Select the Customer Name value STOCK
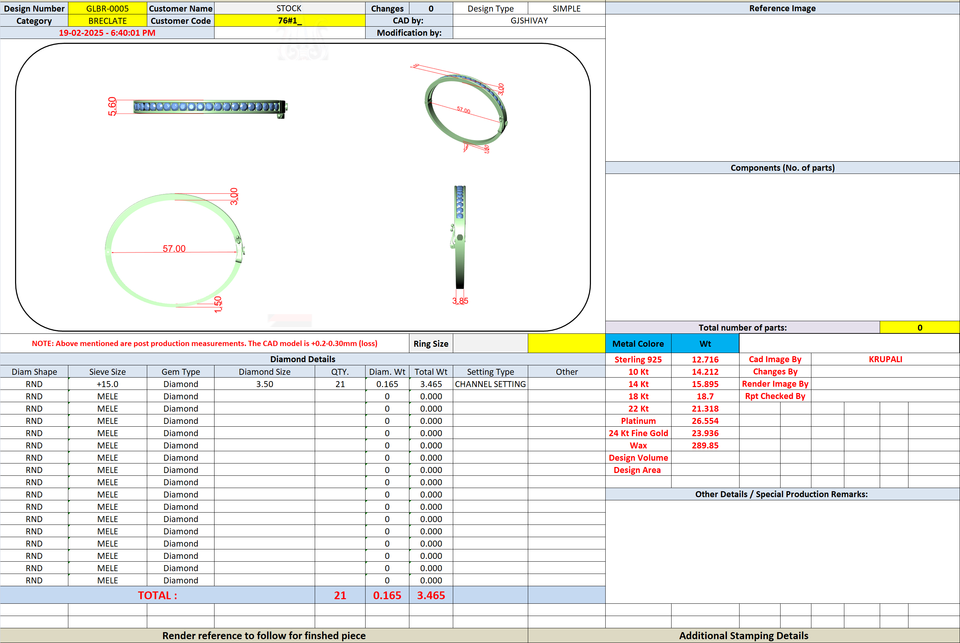The width and height of the screenshot is (960, 643). (289, 9)
